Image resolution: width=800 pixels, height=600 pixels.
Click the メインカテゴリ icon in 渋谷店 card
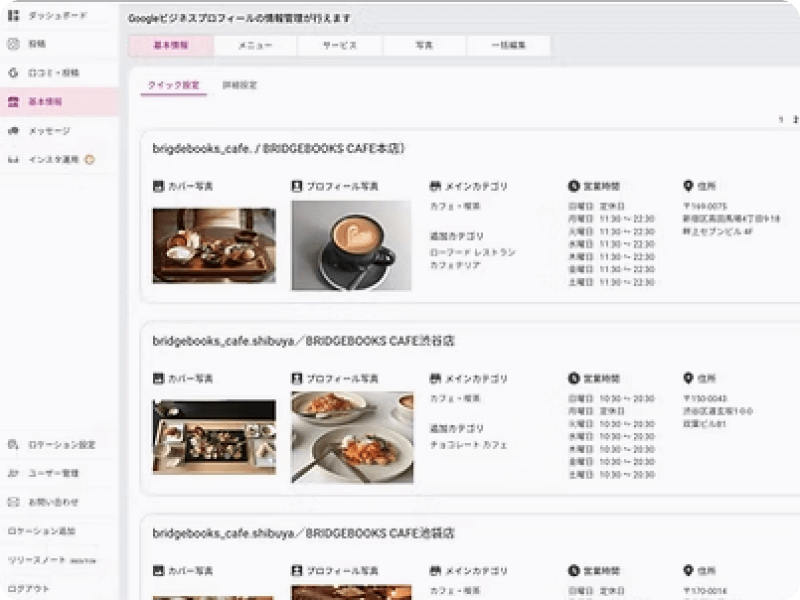pyautogui.click(x=435, y=379)
